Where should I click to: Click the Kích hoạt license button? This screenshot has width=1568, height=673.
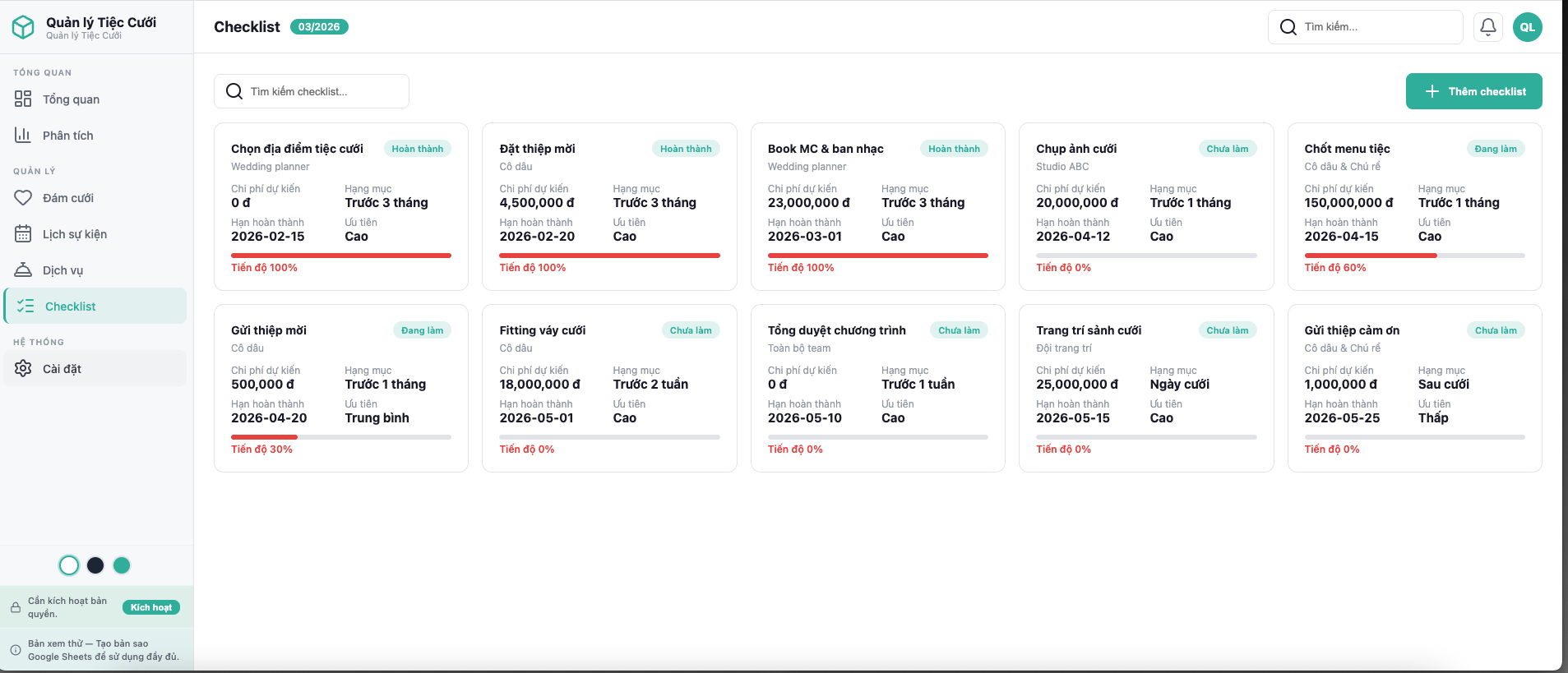tap(151, 607)
